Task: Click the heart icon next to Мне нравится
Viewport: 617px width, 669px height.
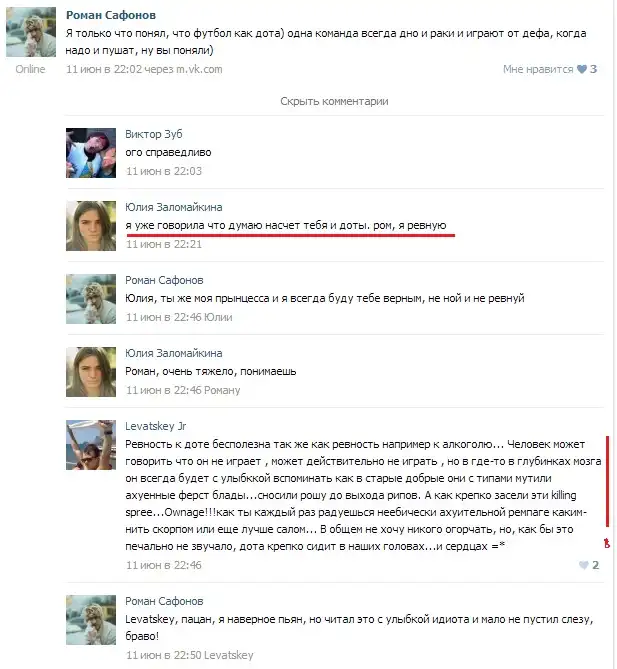Action: point(582,69)
